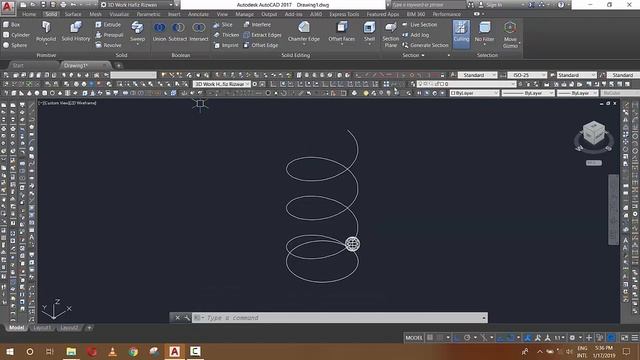Open the Home ribbon tab
Screen dimensions: 640x360
coord(29,14)
